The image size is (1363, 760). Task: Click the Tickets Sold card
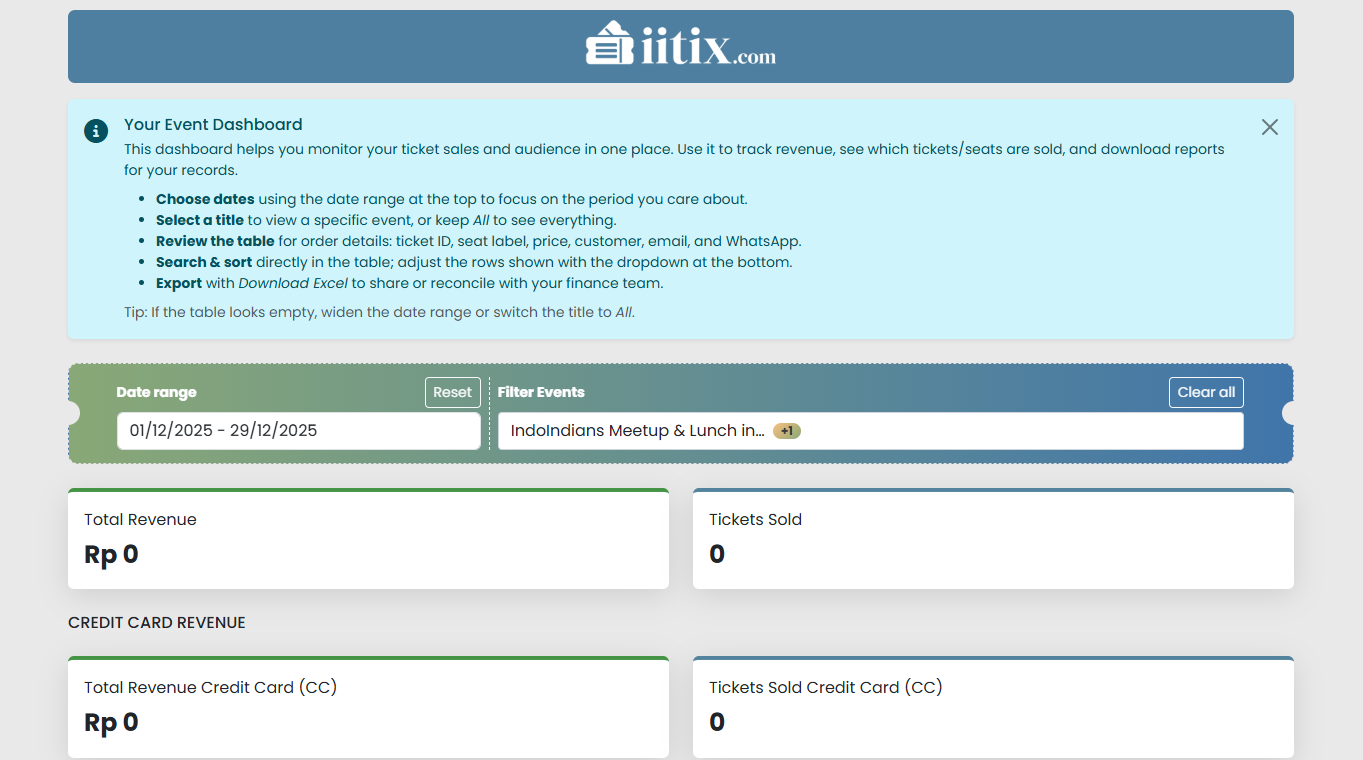point(992,539)
